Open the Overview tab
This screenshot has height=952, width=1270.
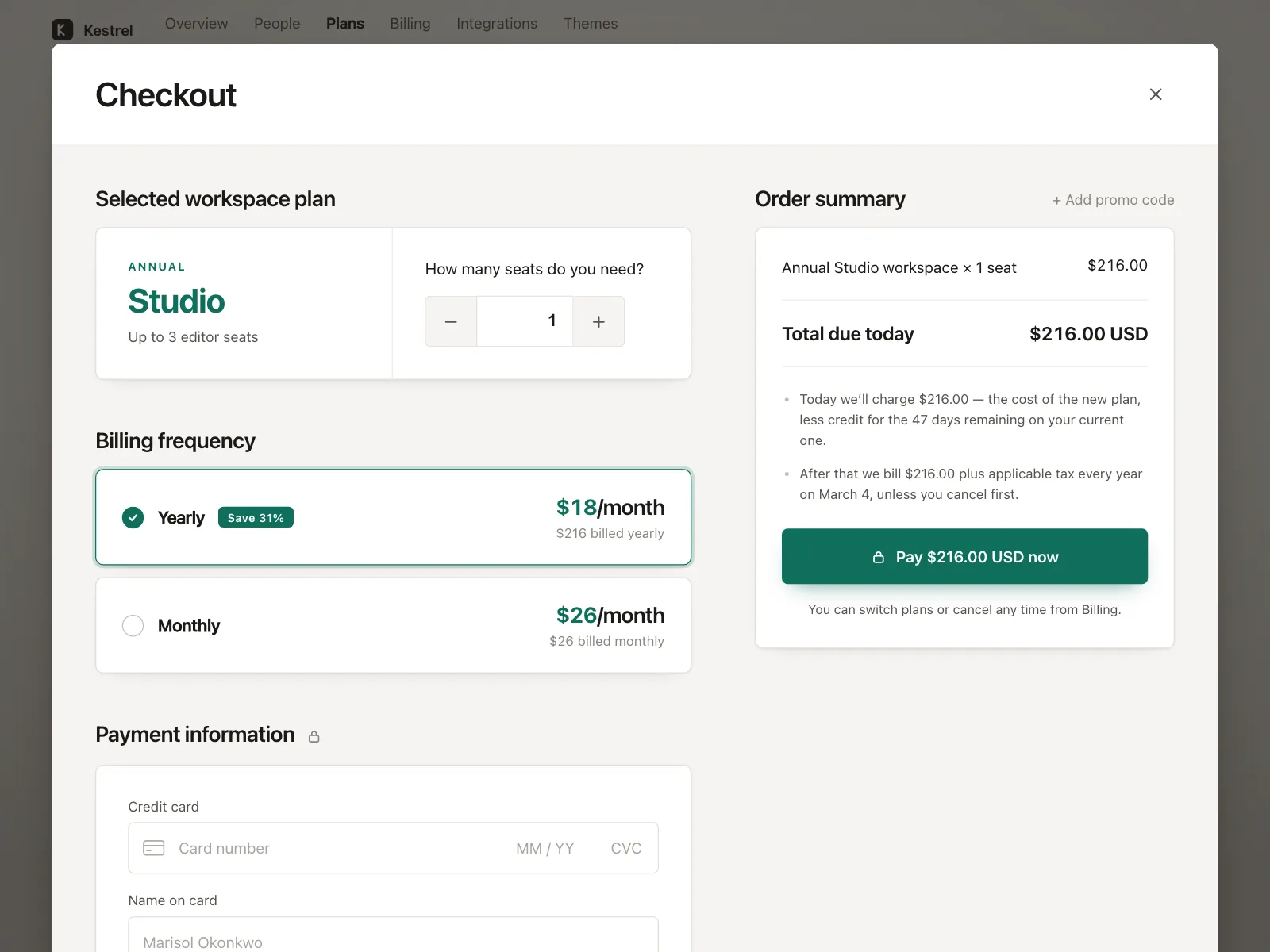196,24
